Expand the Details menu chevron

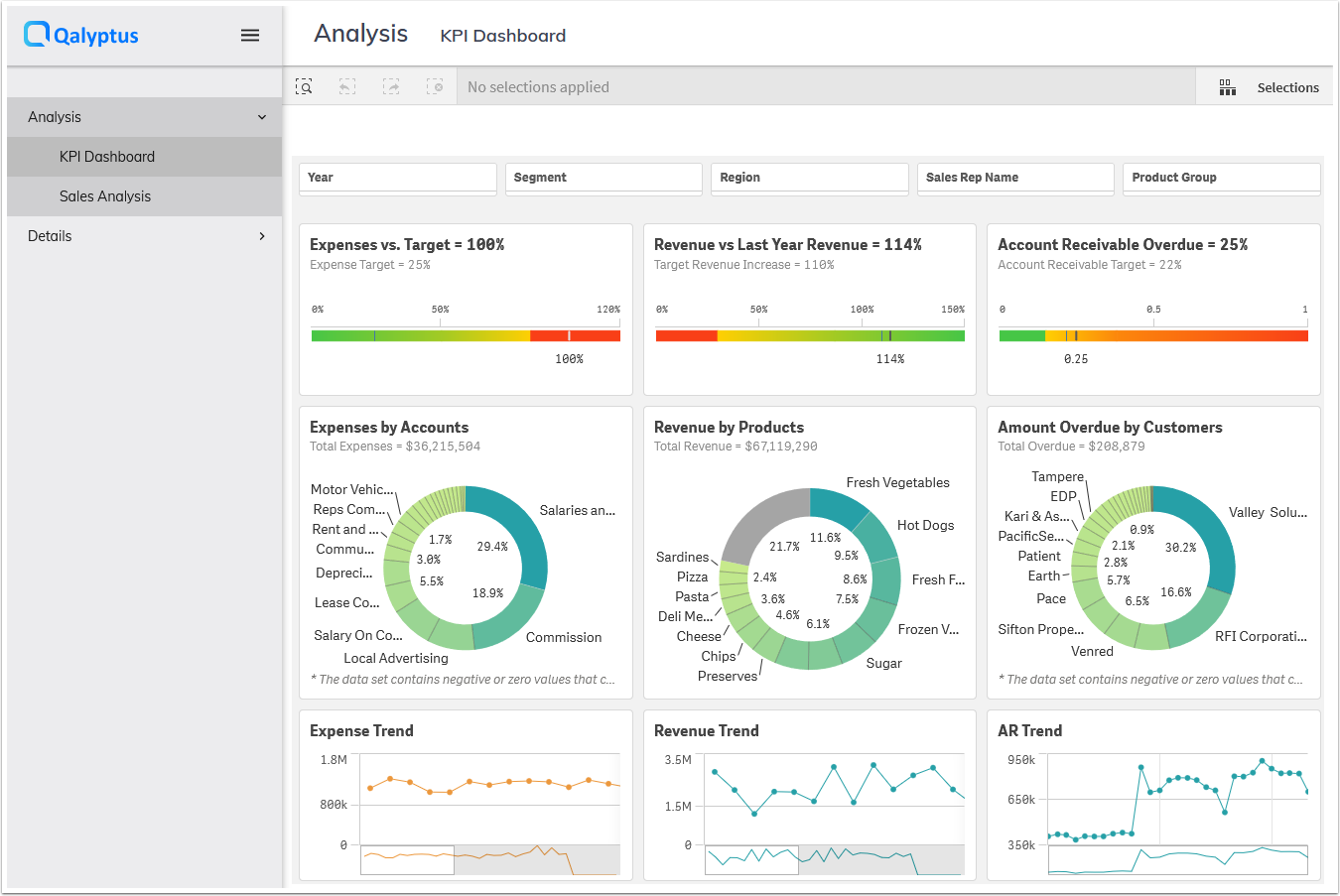(262, 236)
